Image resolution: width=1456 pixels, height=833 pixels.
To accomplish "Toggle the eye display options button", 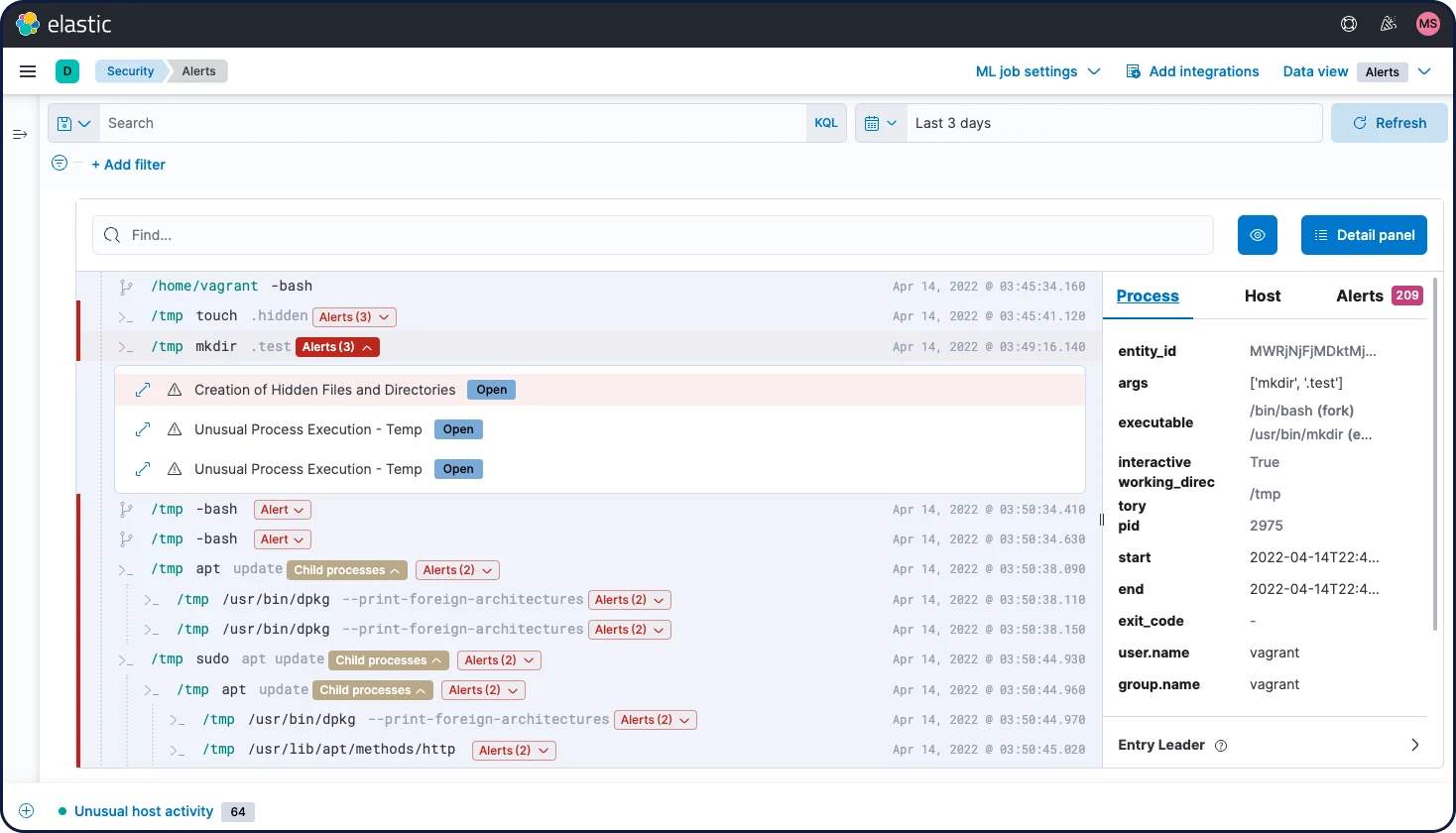I will [1258, 235].
